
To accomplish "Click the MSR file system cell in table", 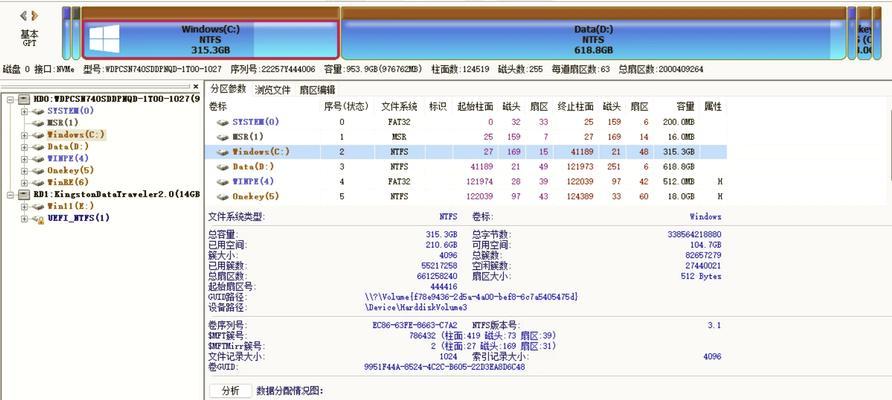I will 399,137.
